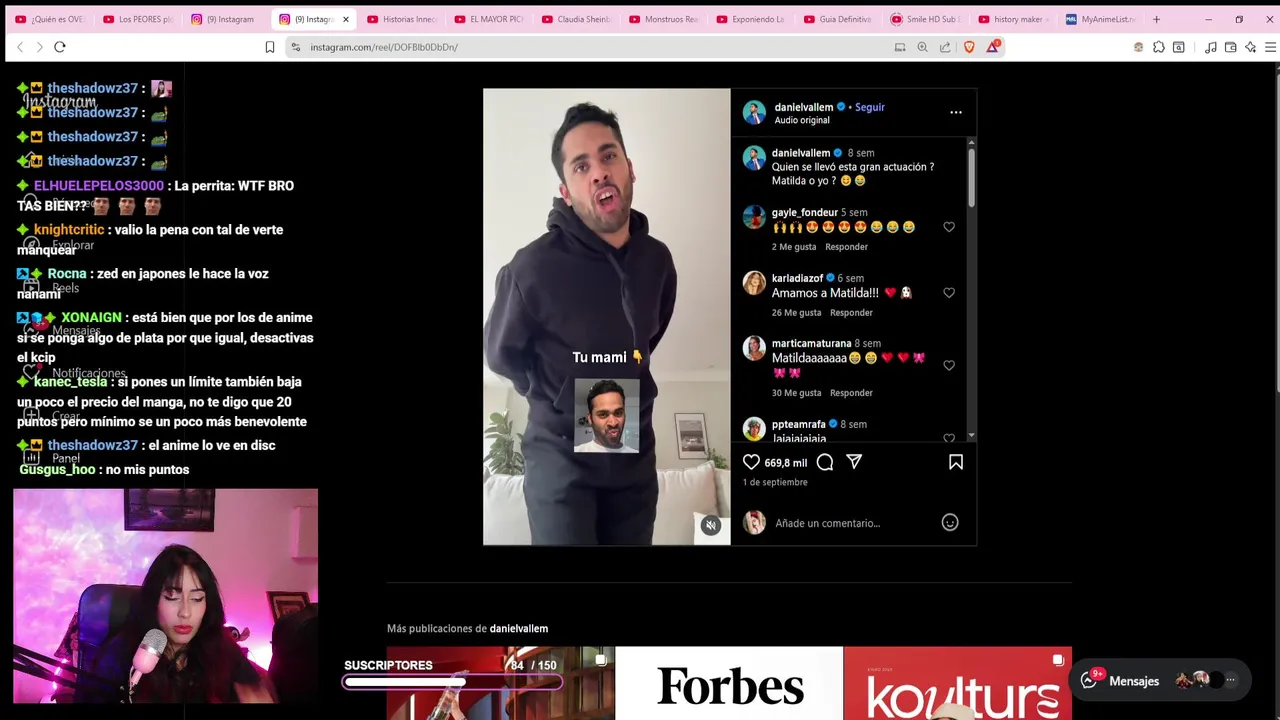Open the Mensajes messenger icon
The width and height of the screenshot is (1280, 720).
(x=1089, y=680)
